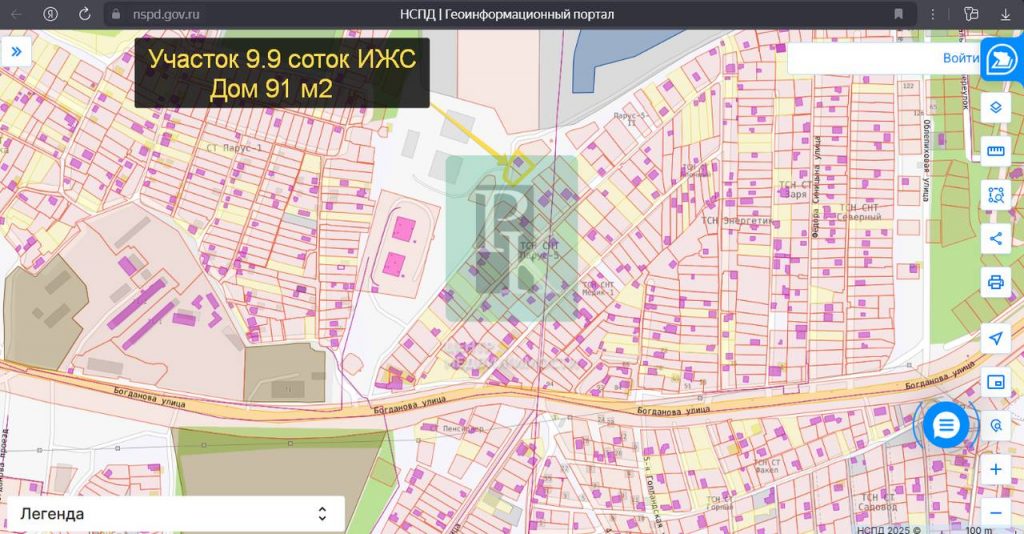Expand the left sidebar with double chevron
Screen dimensions: 1024x534
(16, 52)
